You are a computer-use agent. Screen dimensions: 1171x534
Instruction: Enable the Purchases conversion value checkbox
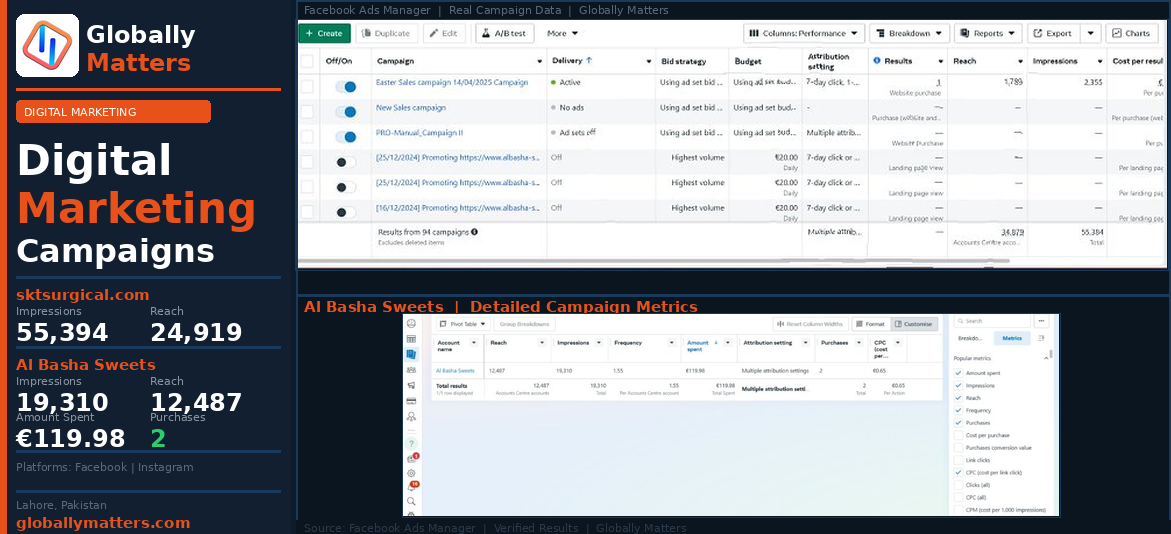(958, 447)
